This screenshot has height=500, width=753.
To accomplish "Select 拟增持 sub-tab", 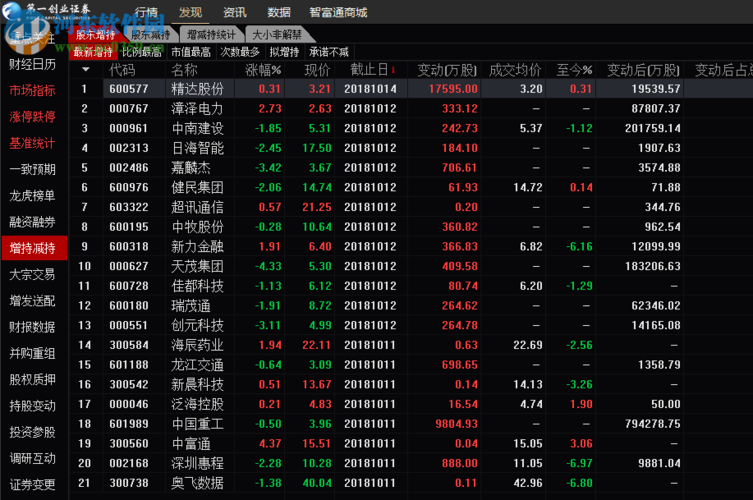I will [x=284, y=52].
